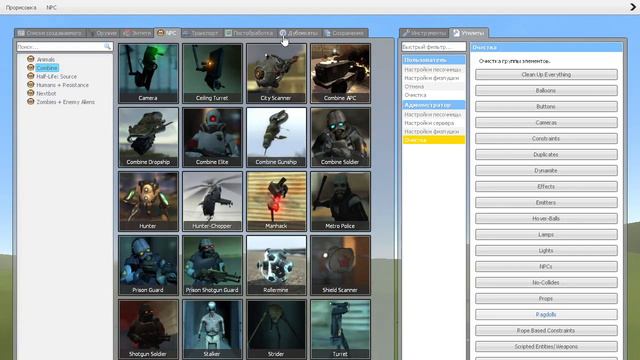Click the Ragdolls cleanup button
This screenshot has height=360, width=640.
coord(546,315)
